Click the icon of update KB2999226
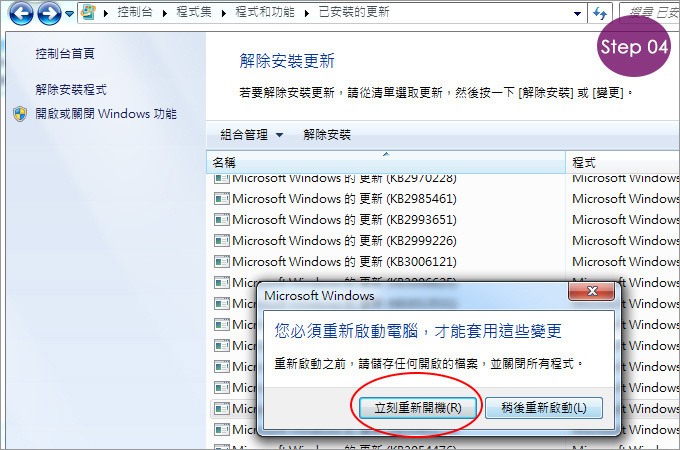 click(x=222, y=241)
